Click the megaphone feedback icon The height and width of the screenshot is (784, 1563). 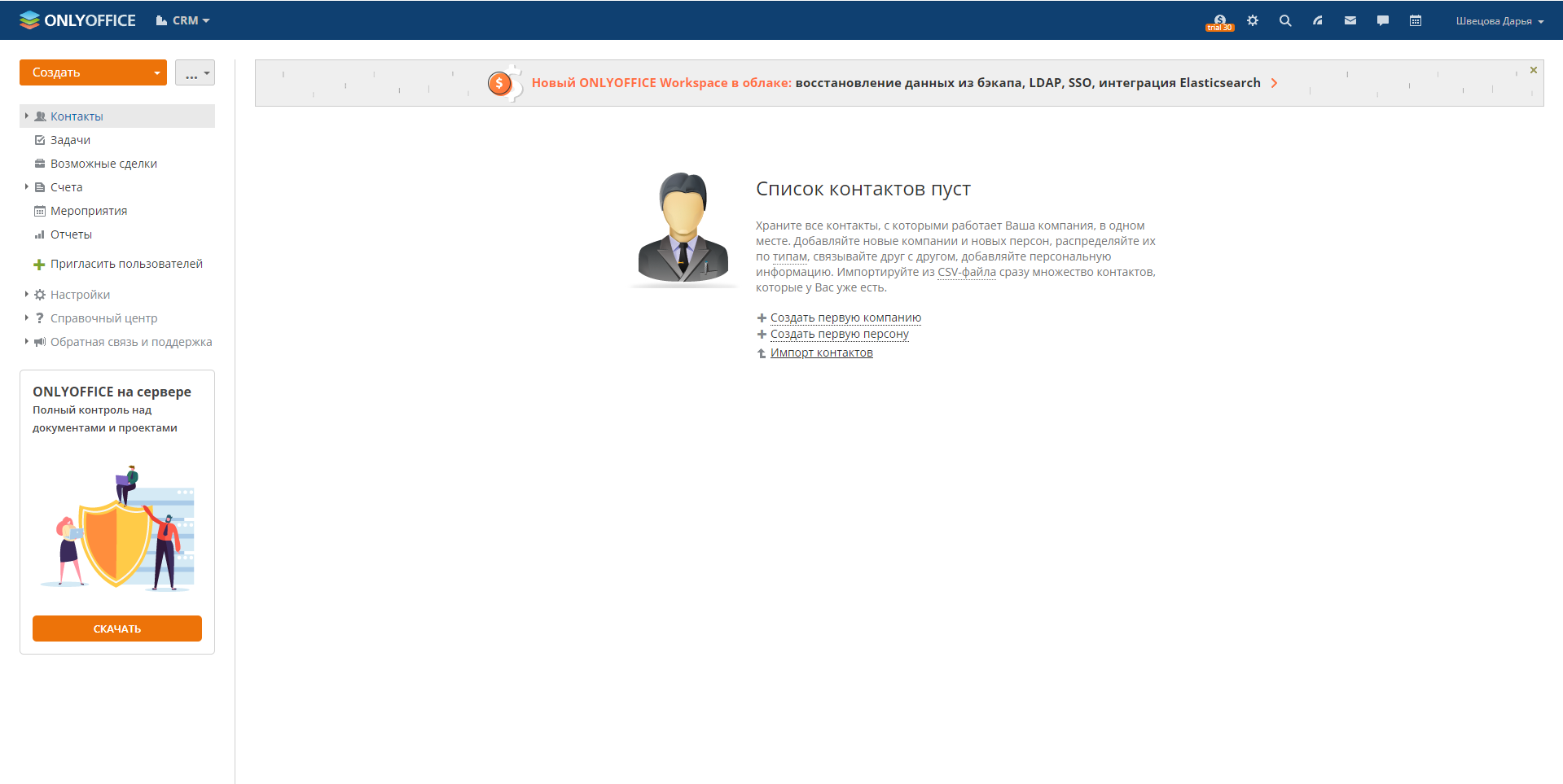click(40, 342)
